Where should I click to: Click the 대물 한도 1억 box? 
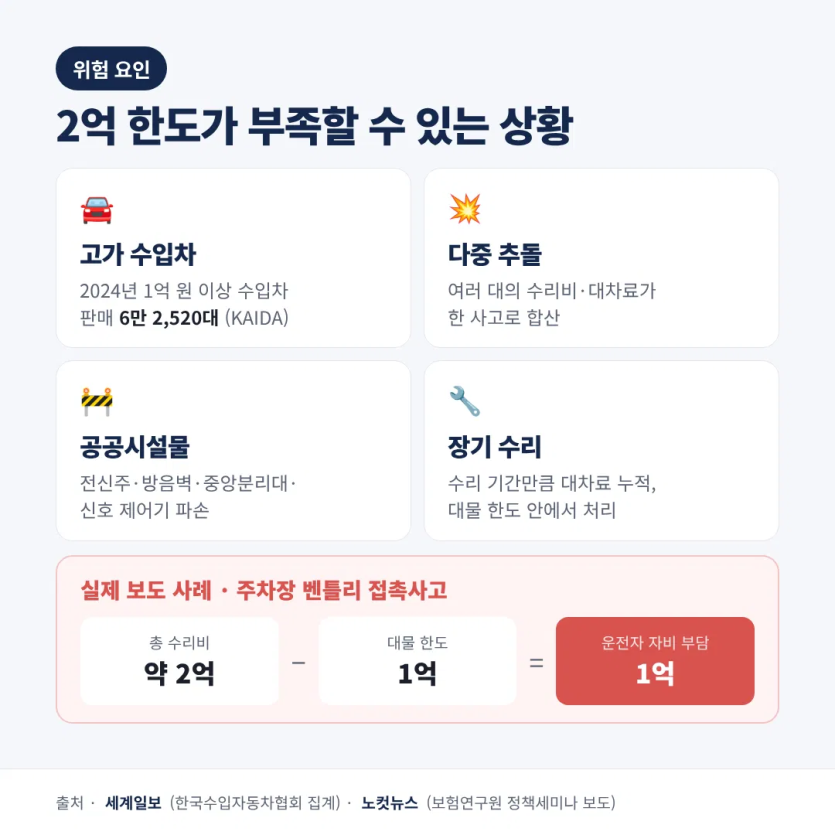point(418,661)
